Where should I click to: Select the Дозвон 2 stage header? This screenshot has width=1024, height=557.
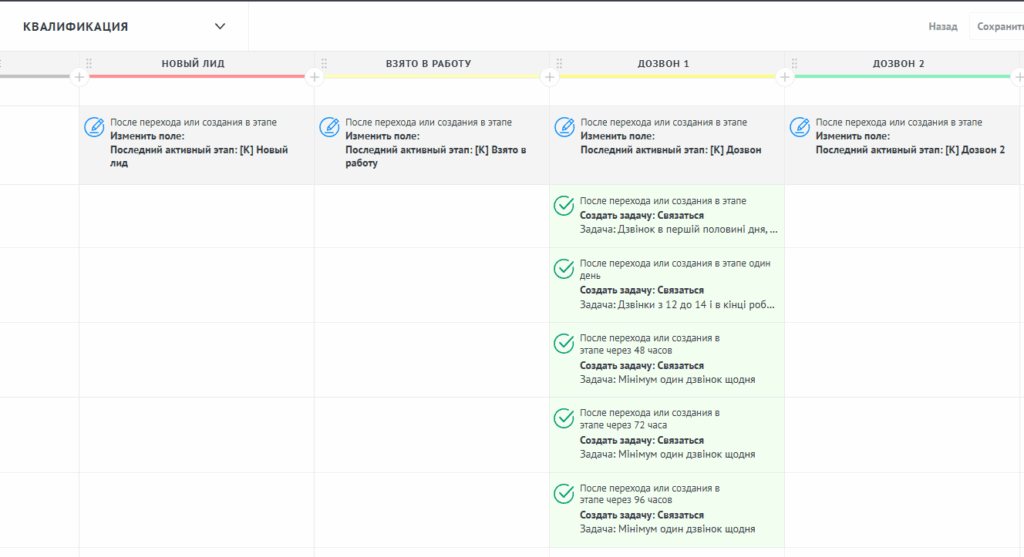898,64
